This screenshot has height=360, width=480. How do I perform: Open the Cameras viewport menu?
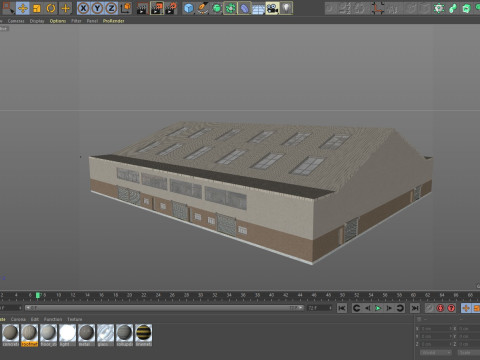(x=16, y=21)
